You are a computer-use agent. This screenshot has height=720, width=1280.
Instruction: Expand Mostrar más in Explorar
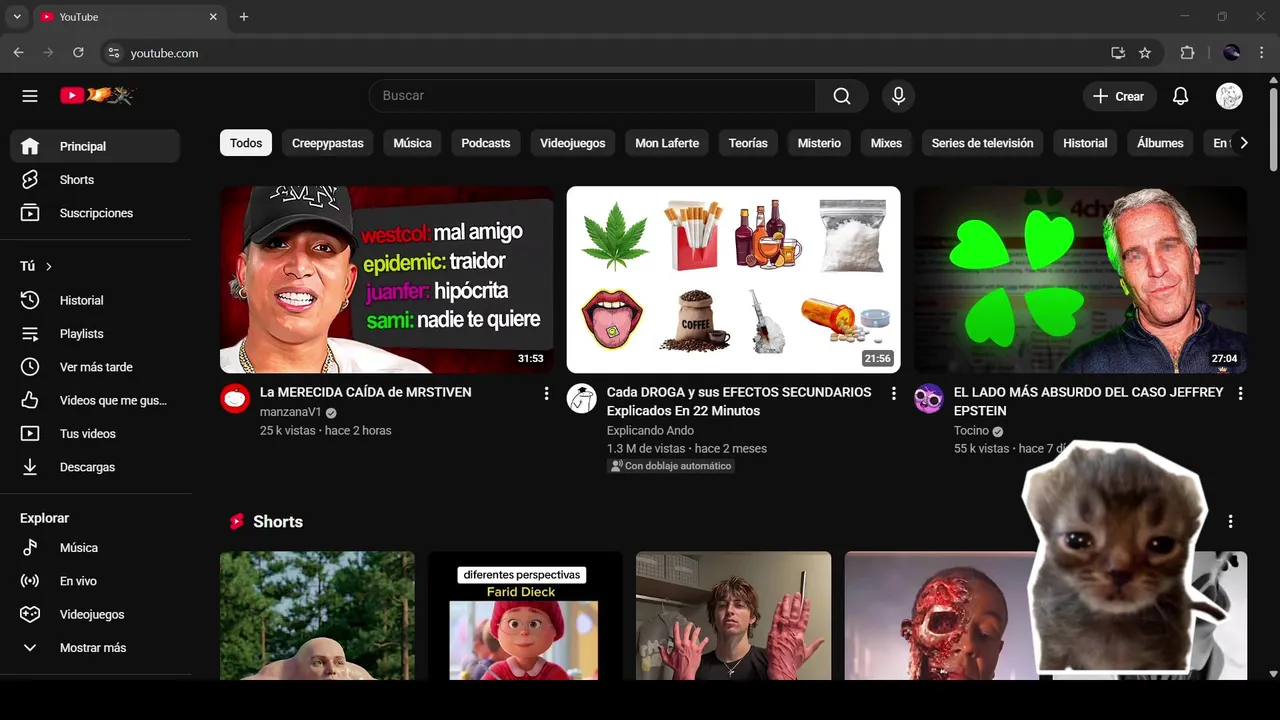click(30, 648)
